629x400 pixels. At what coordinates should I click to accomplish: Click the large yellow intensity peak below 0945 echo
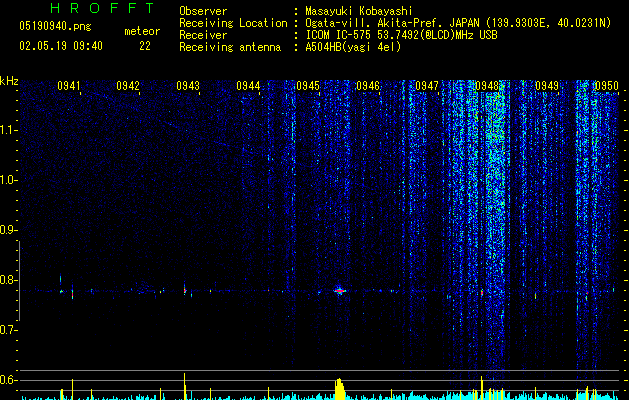click(340, 389)
